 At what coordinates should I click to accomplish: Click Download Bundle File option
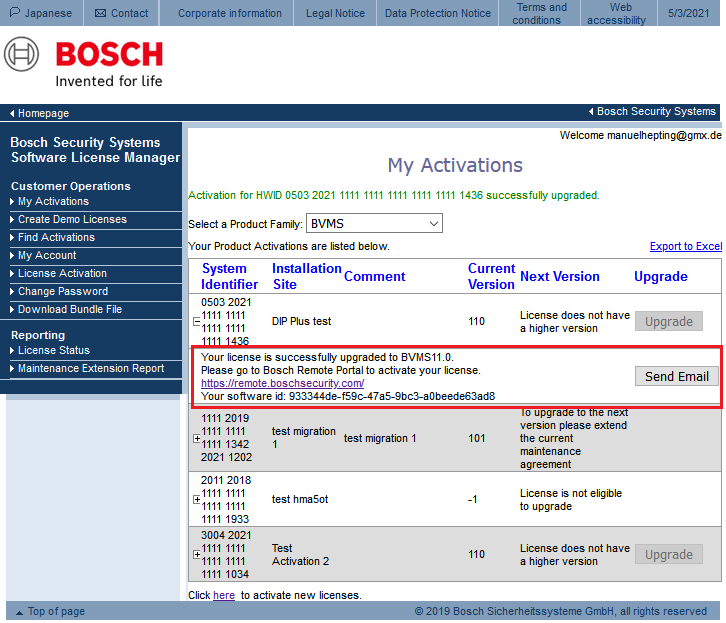point(70,310)
